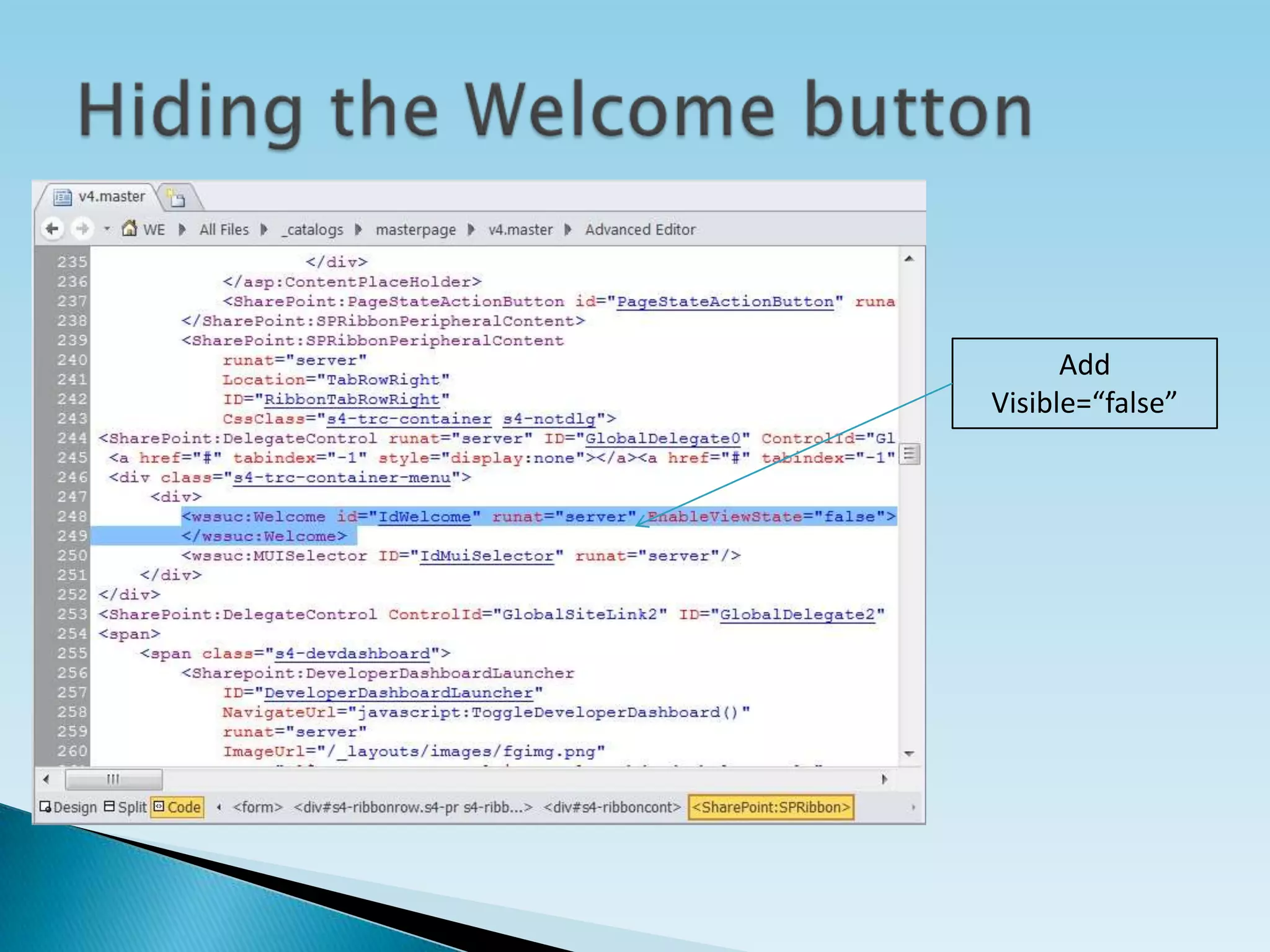
Task: Expand the arrow after All Files breadcrumb
Action: click(264, 230)
